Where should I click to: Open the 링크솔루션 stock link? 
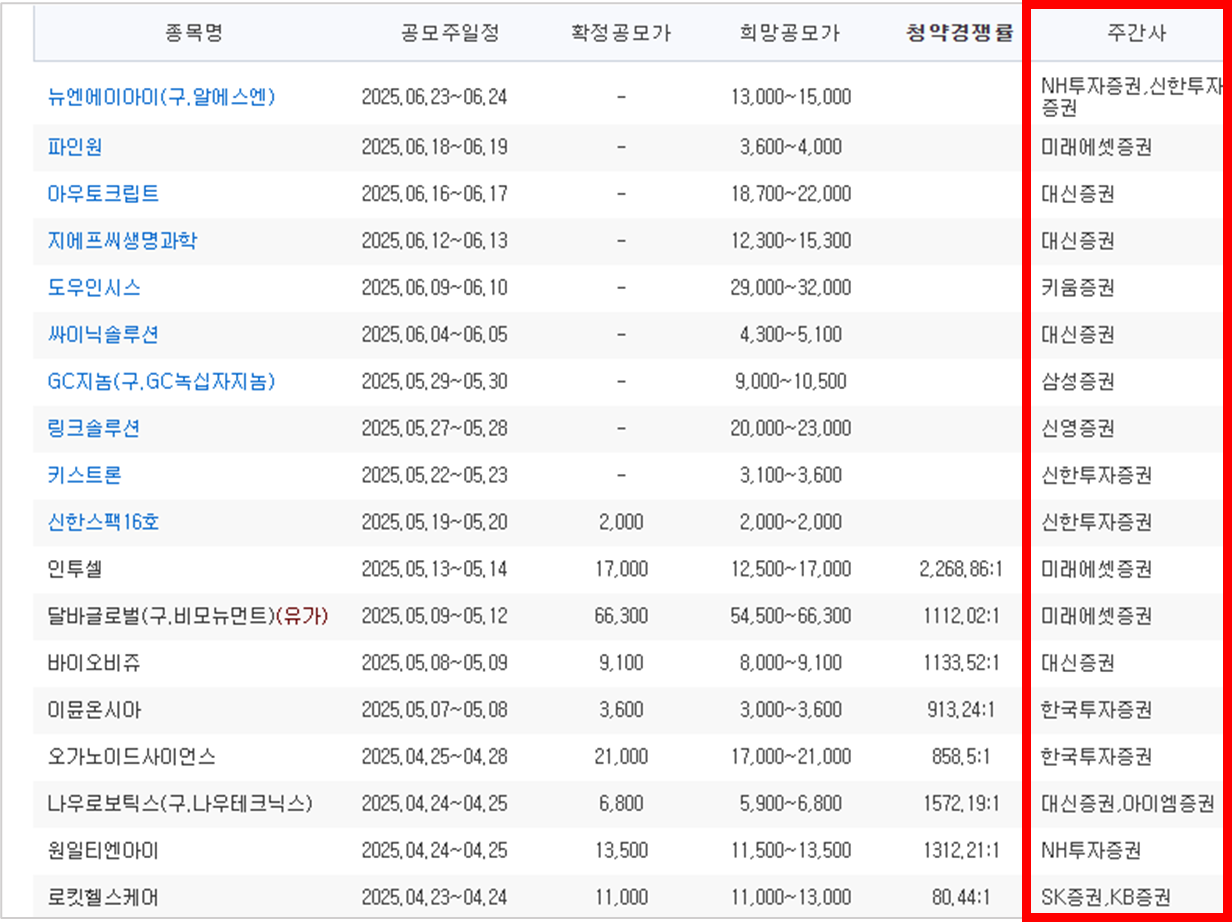pyautogui.click(x=94, y=428)
